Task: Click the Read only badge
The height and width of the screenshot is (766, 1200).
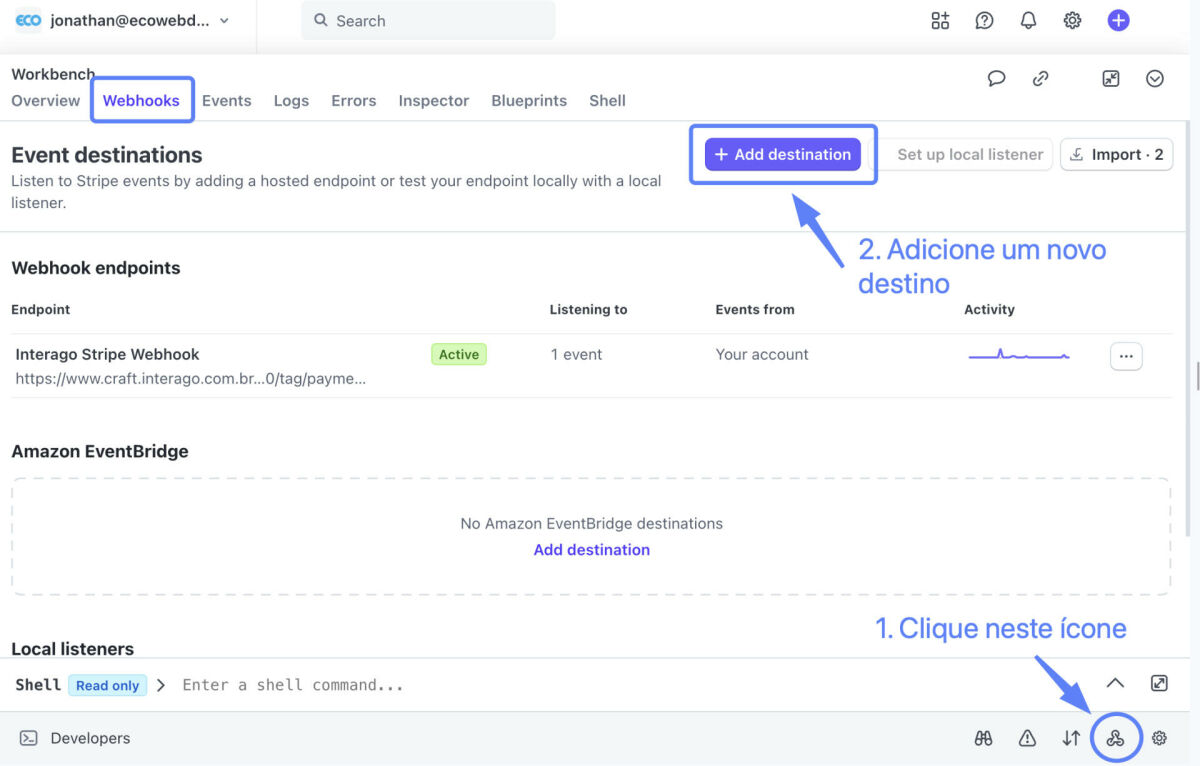Action: coord(107,685)
